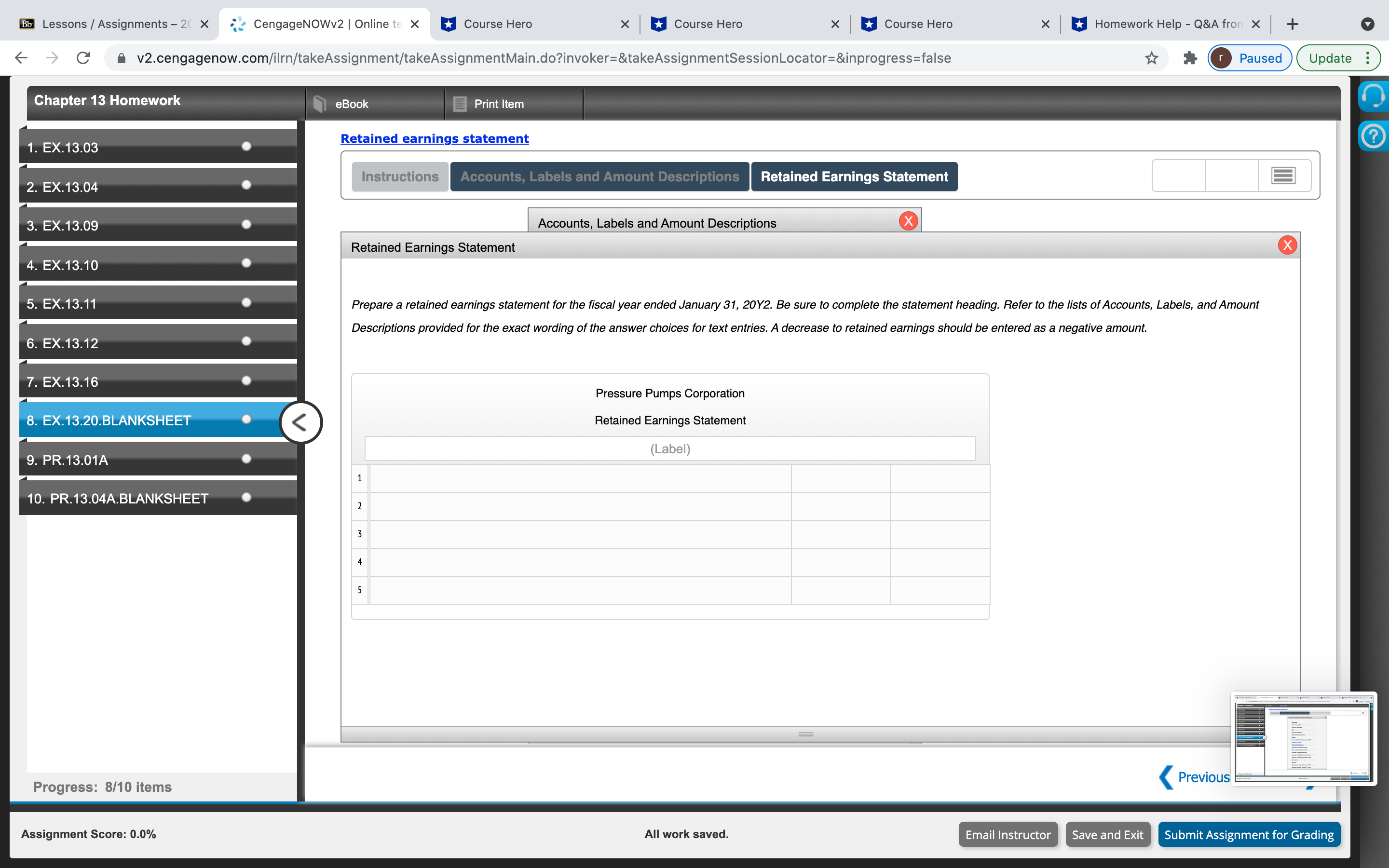Viewport: 1389px width, 868px height.
Task: Open the eBook icon
Action: (x=320, y=104)
